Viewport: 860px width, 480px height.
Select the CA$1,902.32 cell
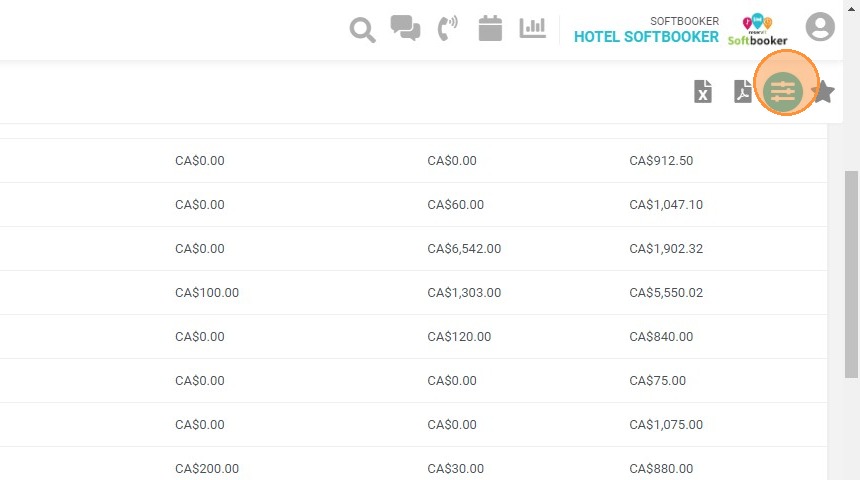(666, 249)
